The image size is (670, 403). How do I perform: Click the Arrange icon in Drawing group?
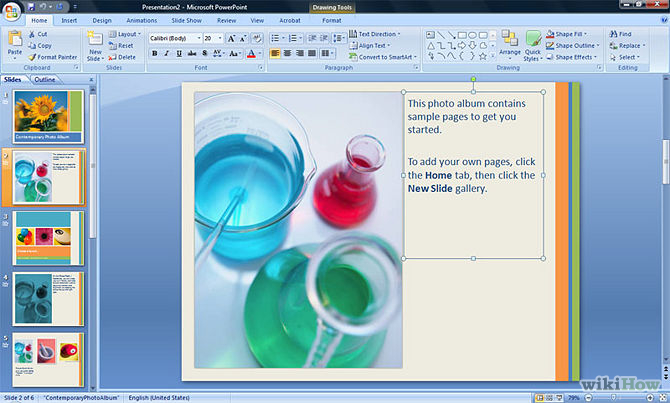click(509, 43)
